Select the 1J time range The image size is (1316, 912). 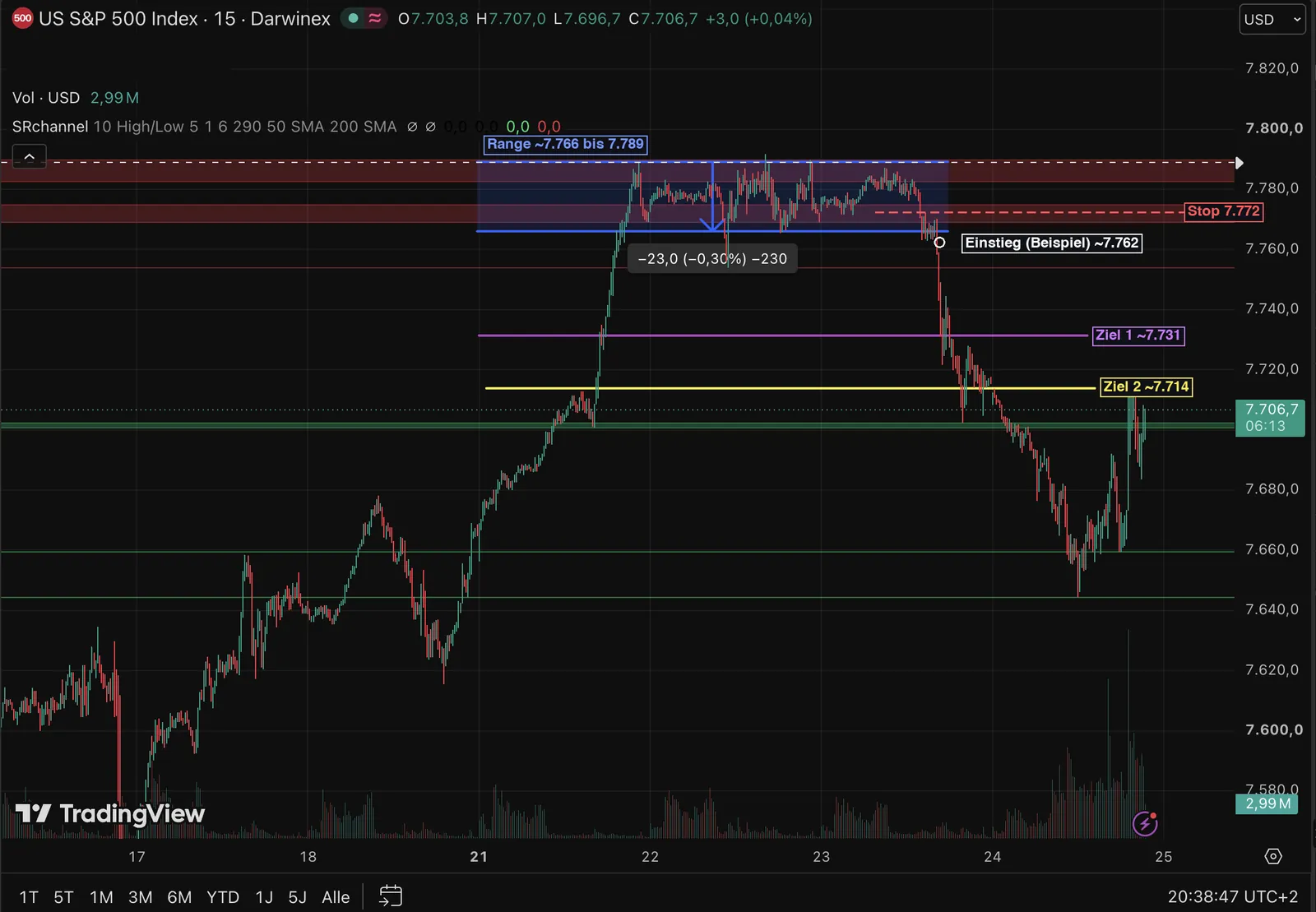point(264,896)
